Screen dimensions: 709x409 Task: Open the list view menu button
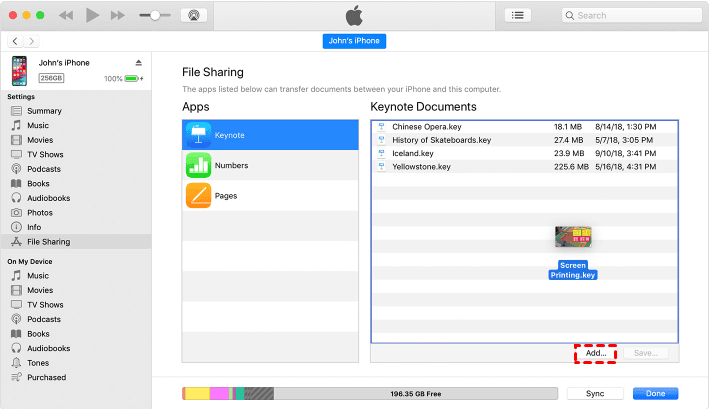[x=517, y=15]
